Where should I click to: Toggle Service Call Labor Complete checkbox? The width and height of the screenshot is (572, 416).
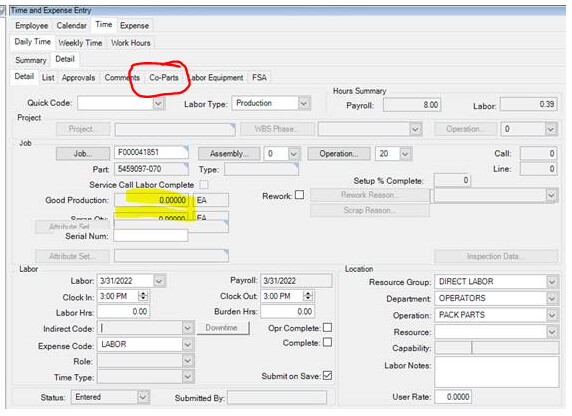(204, 185)
